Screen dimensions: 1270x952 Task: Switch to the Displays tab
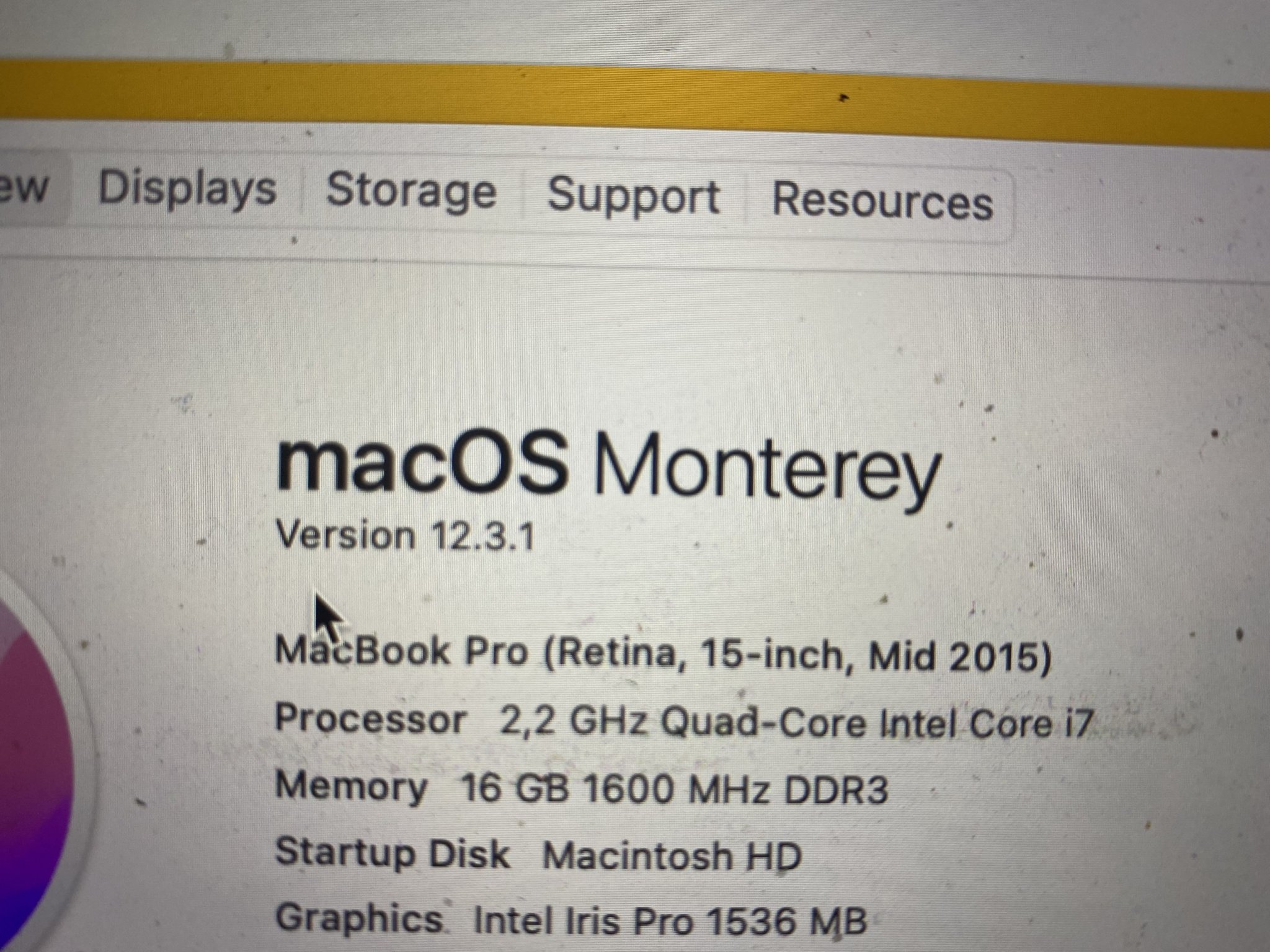click(x=187, y=188)
